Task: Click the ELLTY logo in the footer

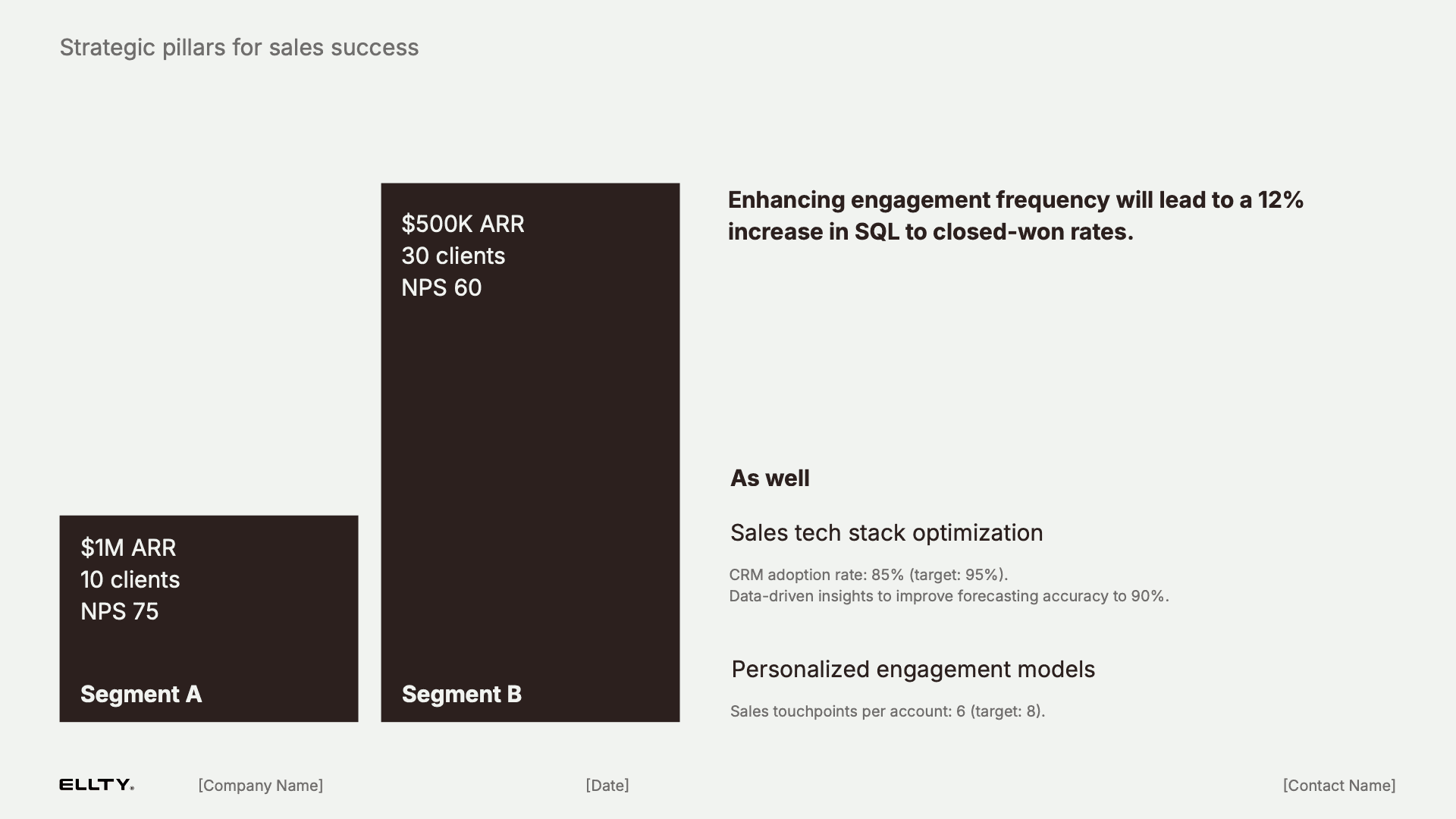Action: click(96, 785)
